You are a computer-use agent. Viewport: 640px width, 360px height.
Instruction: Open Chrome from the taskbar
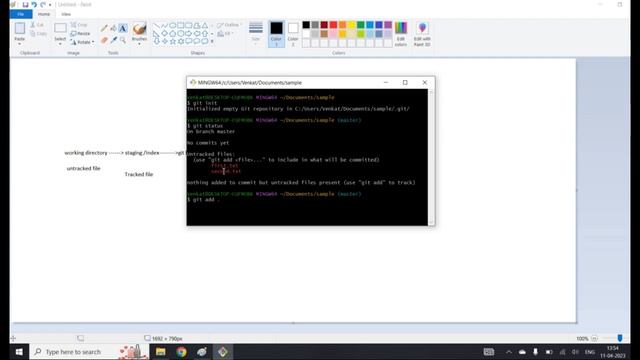tap(181, 352)
